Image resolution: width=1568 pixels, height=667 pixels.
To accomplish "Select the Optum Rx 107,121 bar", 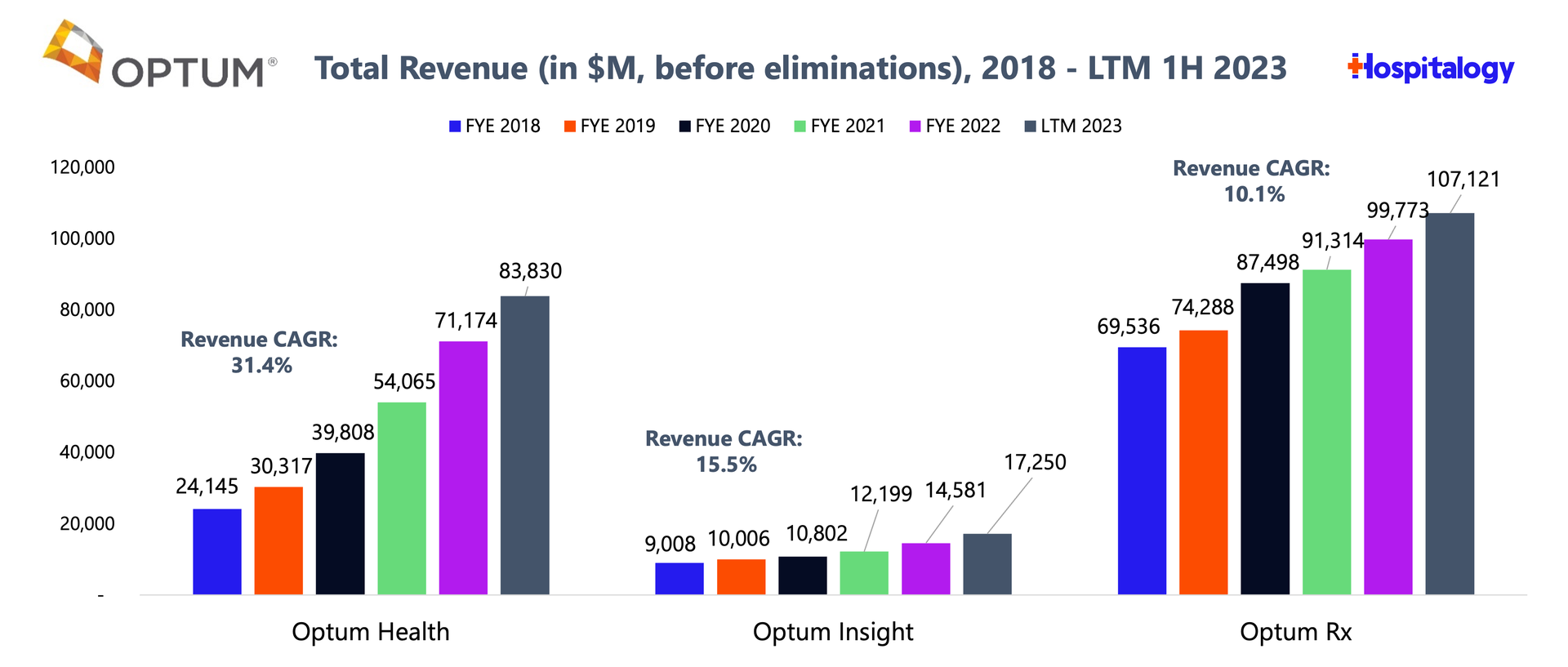I will click(x=1450, y=404).
